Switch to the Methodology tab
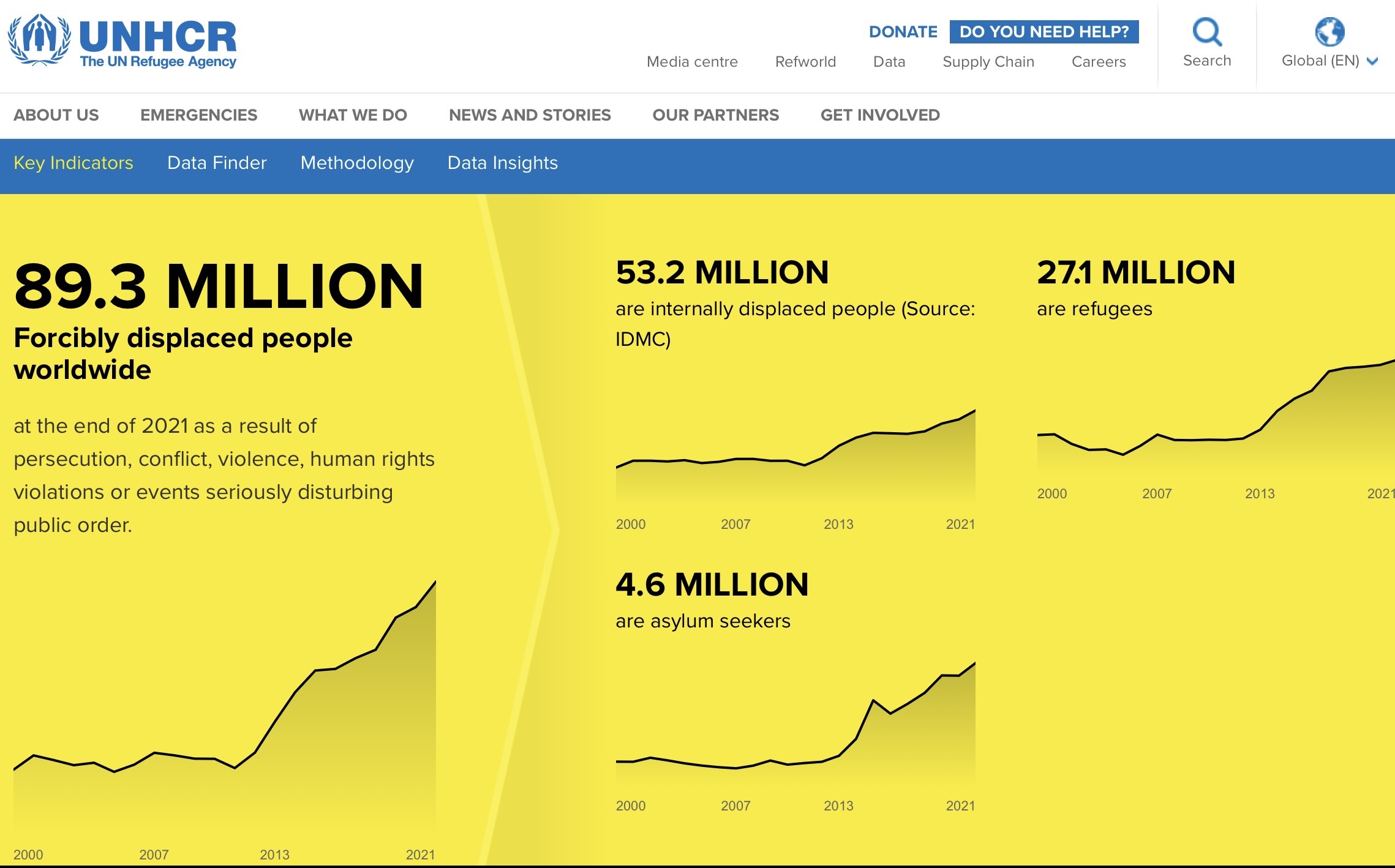Image resolution: width=1395 pixels, height=868 pixels. (x=357, y=163)
